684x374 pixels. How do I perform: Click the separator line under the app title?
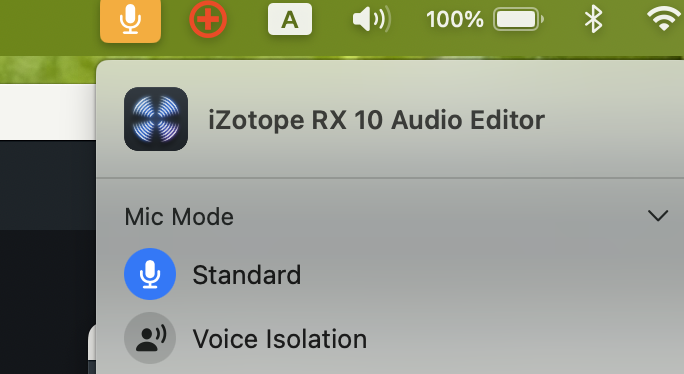(390, 178)
